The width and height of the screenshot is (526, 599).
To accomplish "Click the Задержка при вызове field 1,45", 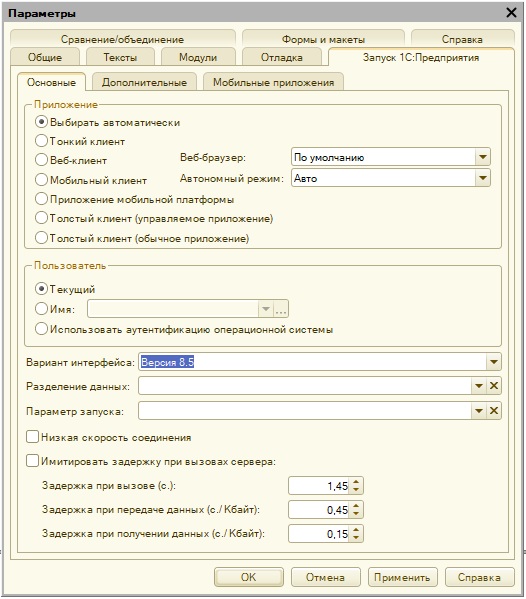I will click(x=320, y=486).
